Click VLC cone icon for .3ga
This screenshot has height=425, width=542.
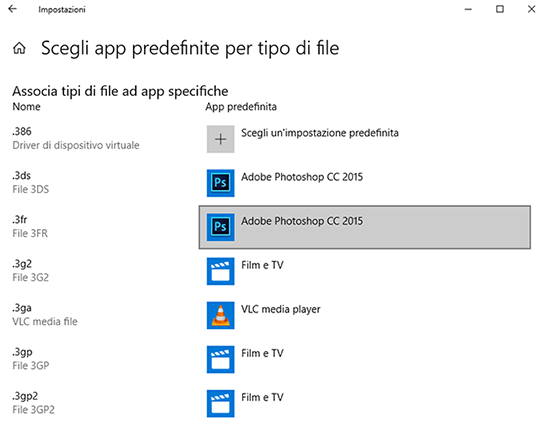click(221, 315)
